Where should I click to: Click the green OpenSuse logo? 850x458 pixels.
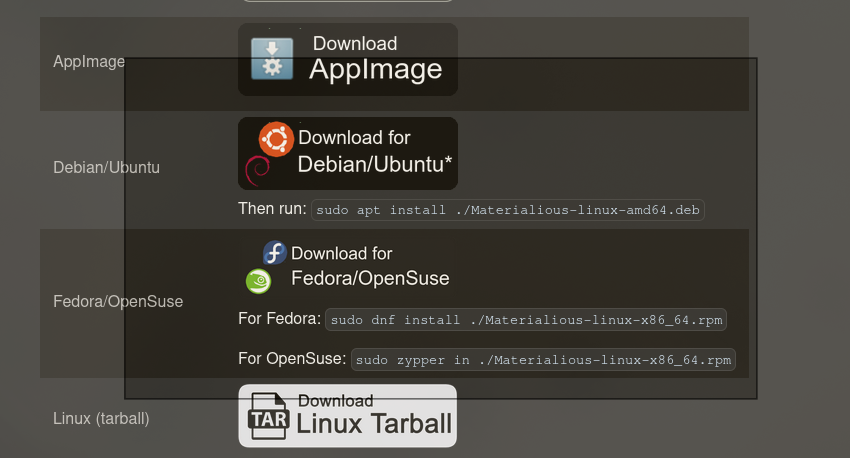[258, 281]
